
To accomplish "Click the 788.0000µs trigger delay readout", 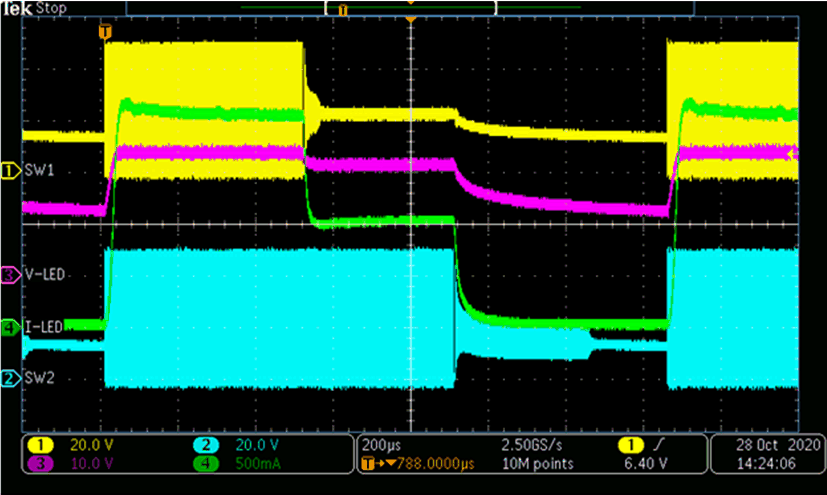I will (436, 464).
